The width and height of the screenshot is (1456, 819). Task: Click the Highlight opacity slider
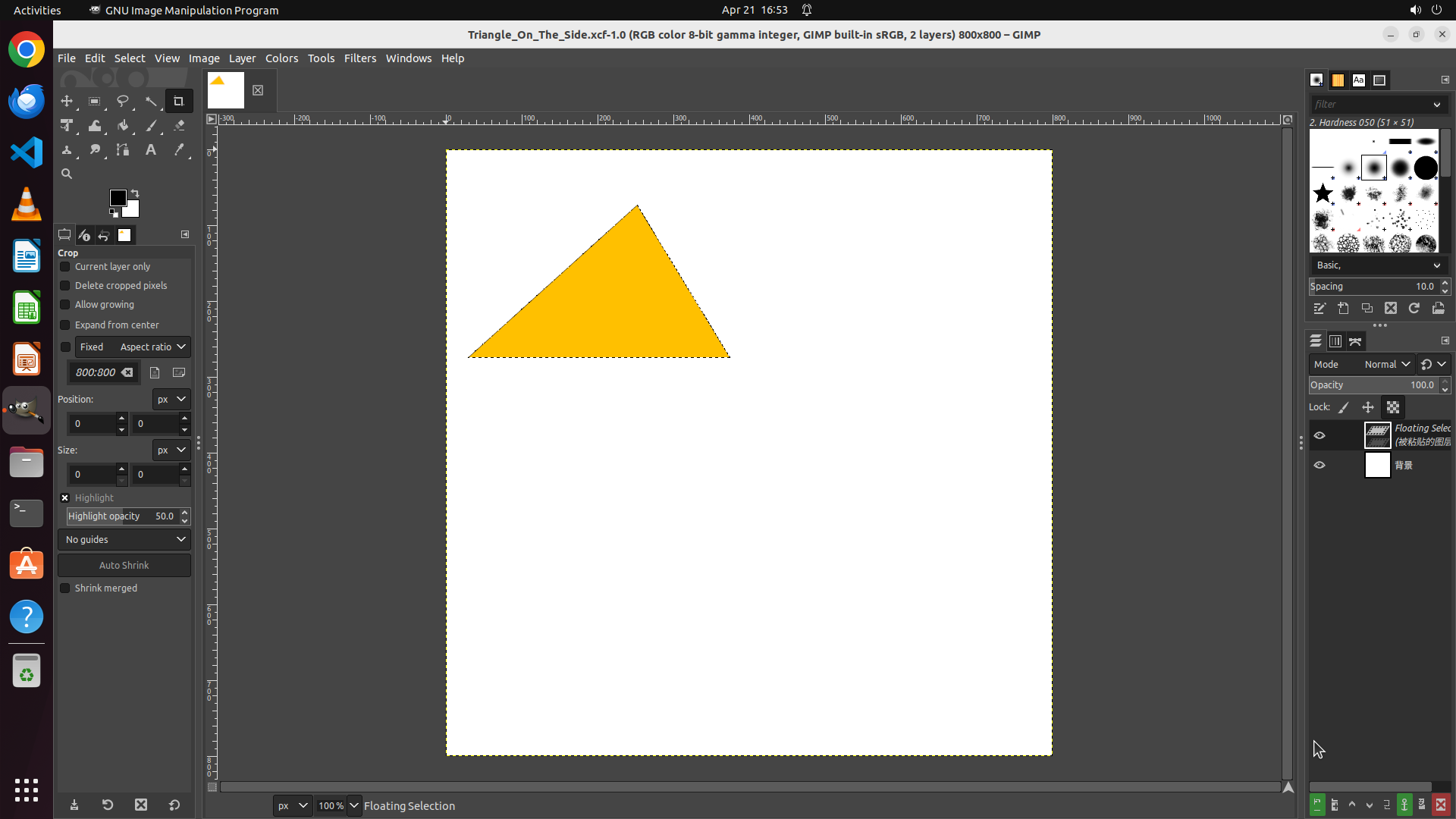tap(124, 516)
